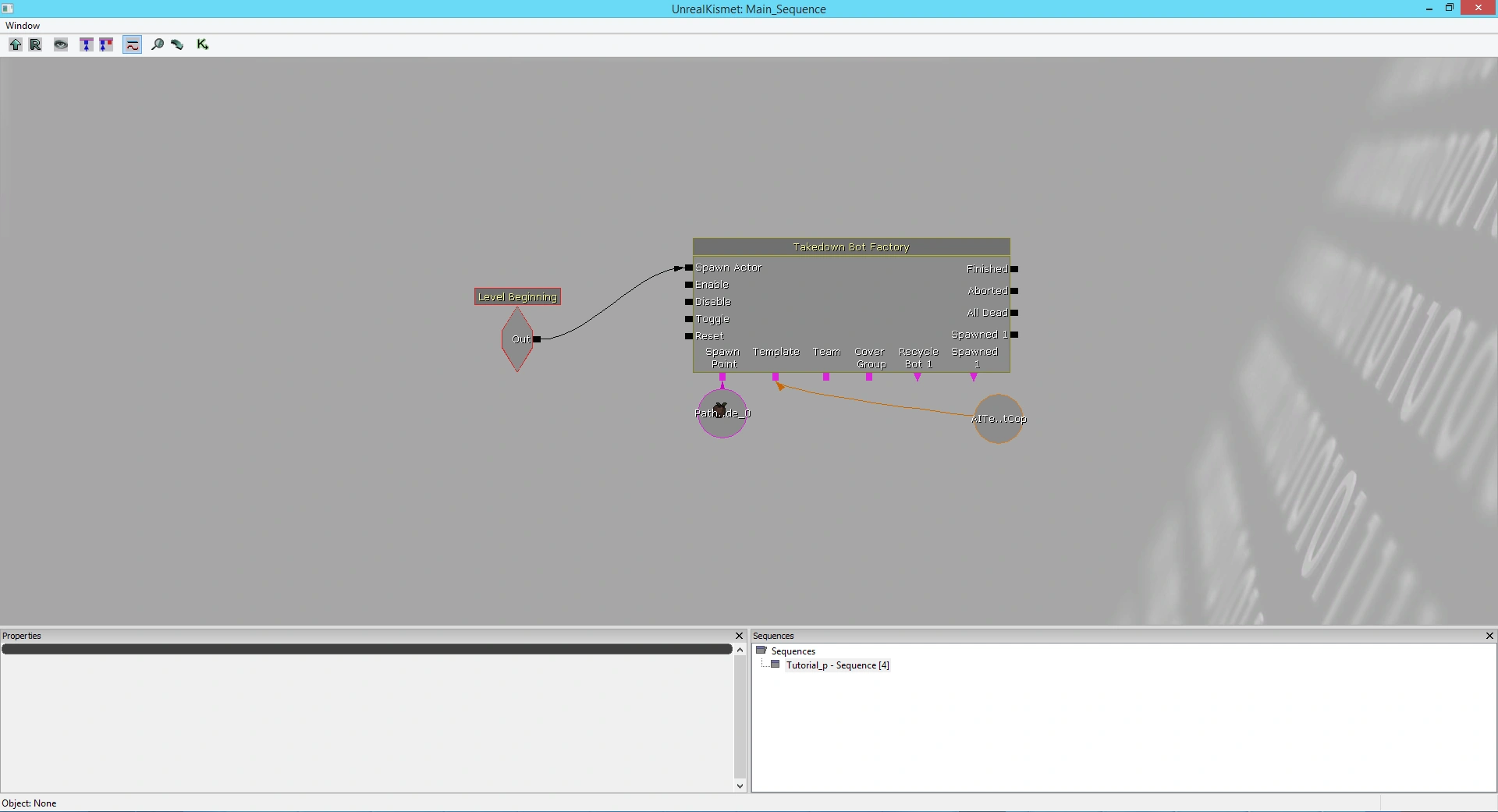This screenshot has height=812, width=1498.
Task: Click the Recycle Bot 1 variable connector
Action: (918, 377)
